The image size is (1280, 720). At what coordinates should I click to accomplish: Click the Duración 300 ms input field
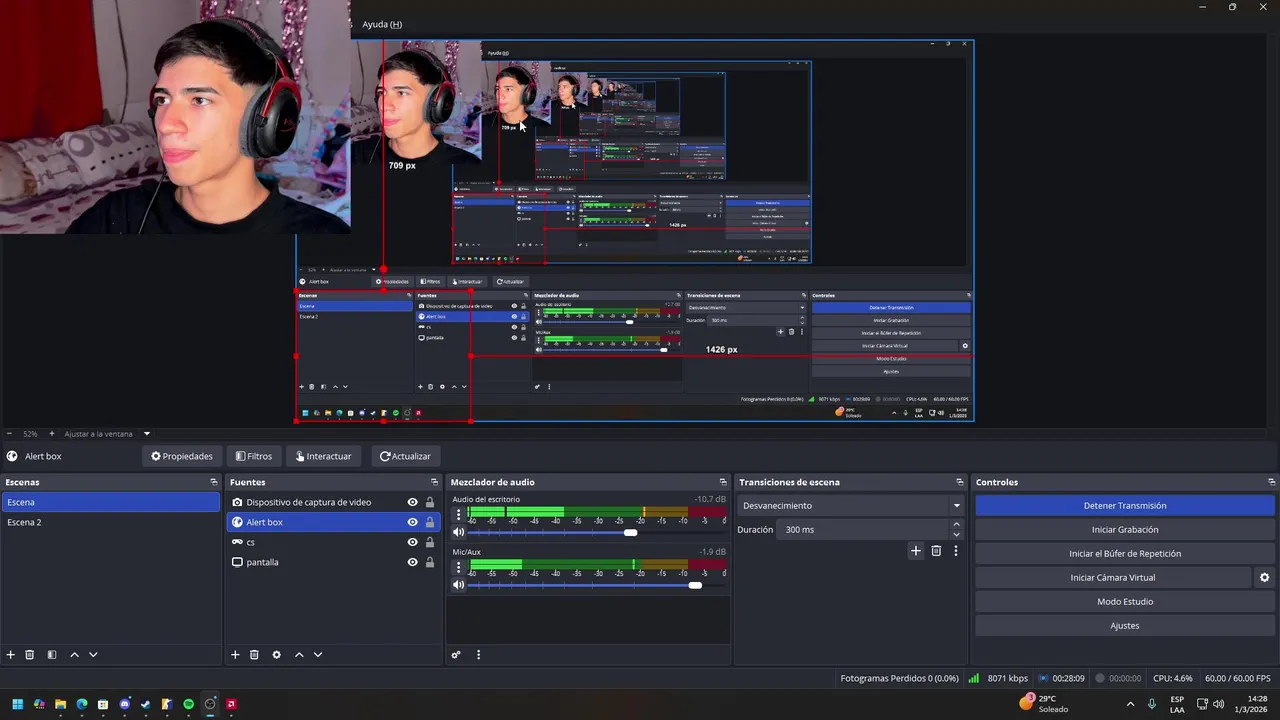click(x=861, y=530)
